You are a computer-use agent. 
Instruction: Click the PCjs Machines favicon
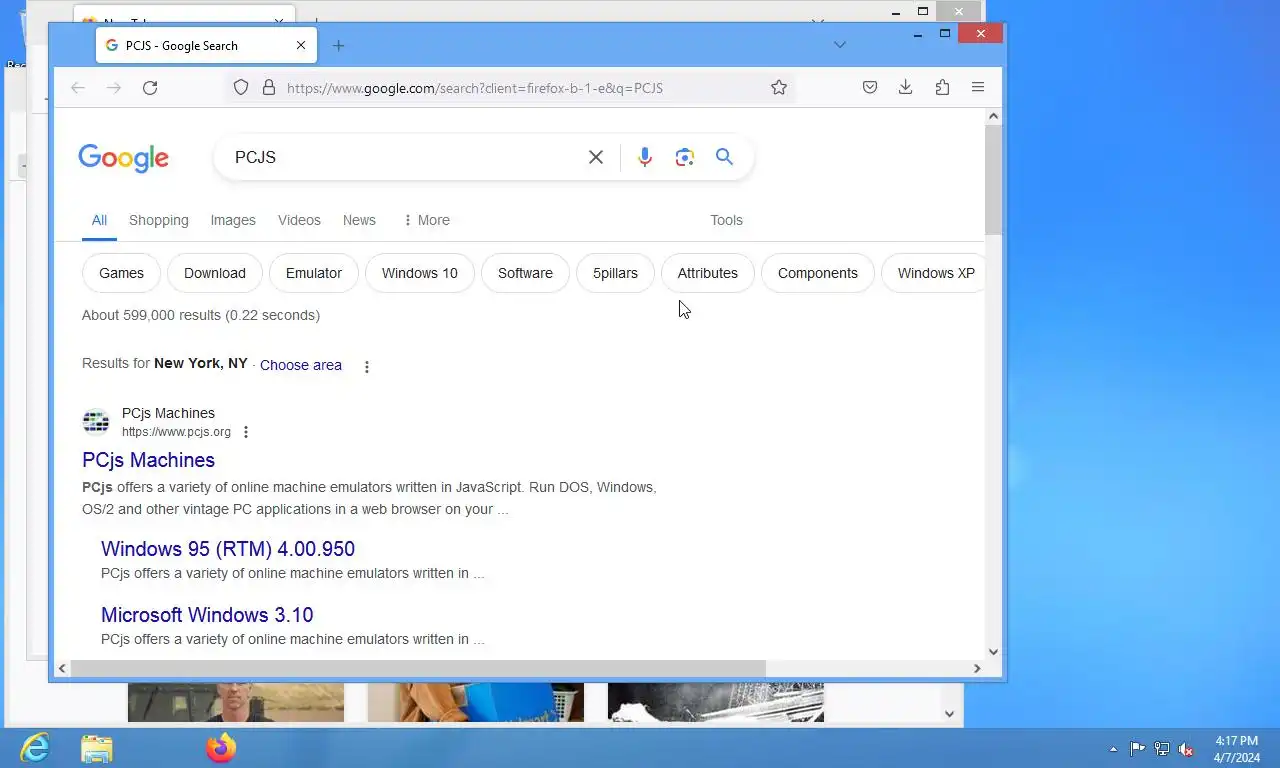(96, 422)
